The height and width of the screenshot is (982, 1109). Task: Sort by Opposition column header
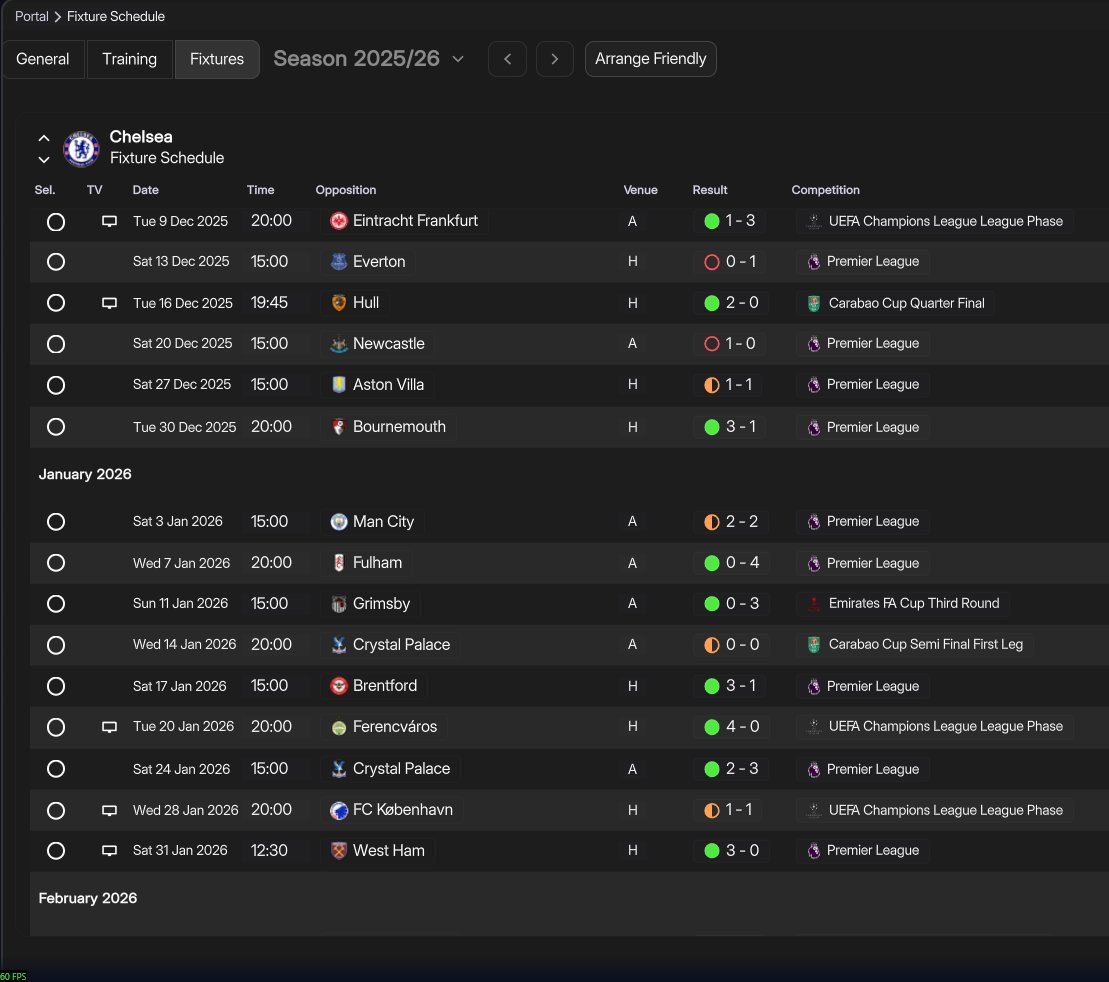coord(346,190)
